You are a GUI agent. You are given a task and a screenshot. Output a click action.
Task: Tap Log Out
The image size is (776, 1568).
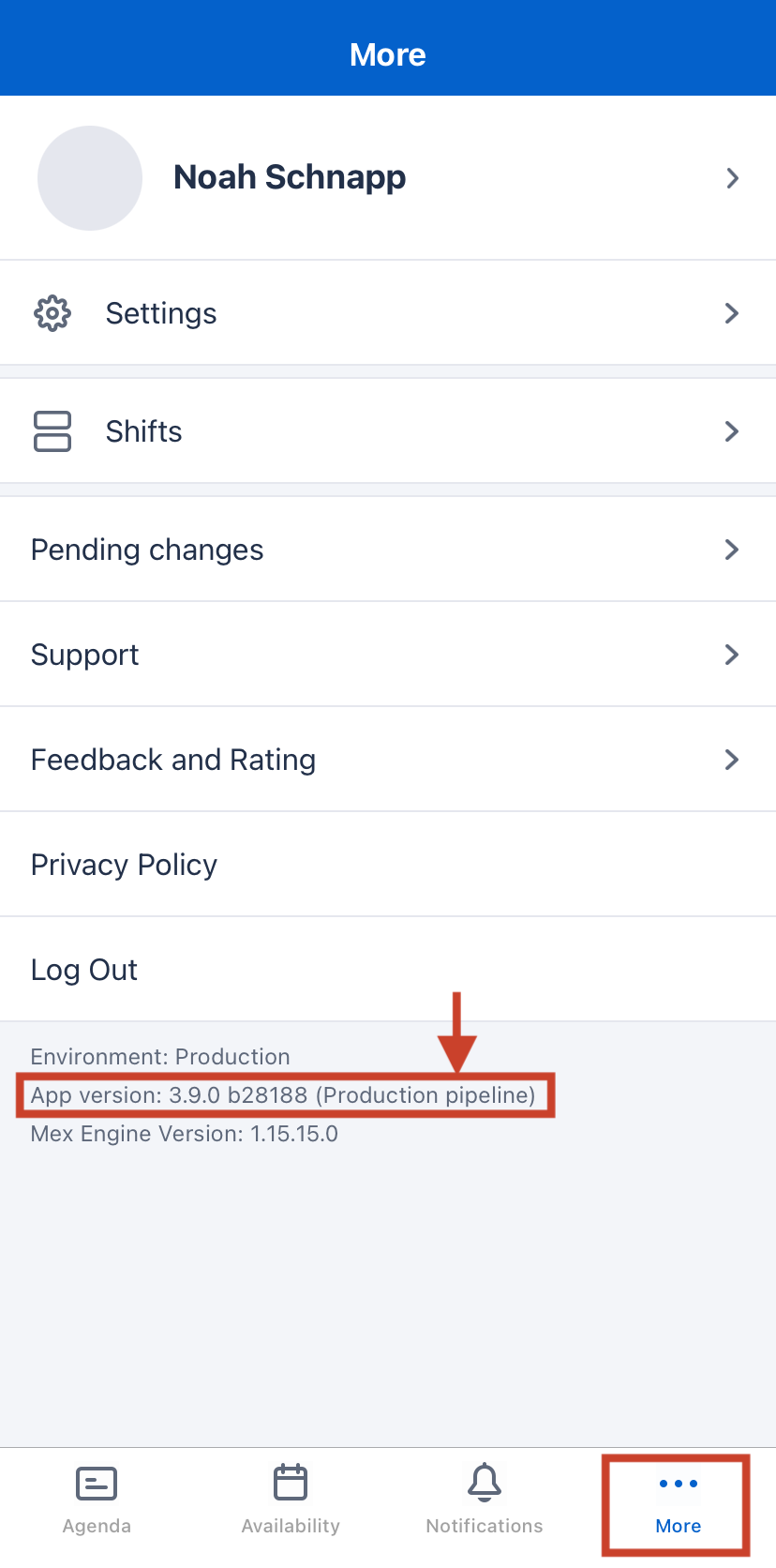83,969
